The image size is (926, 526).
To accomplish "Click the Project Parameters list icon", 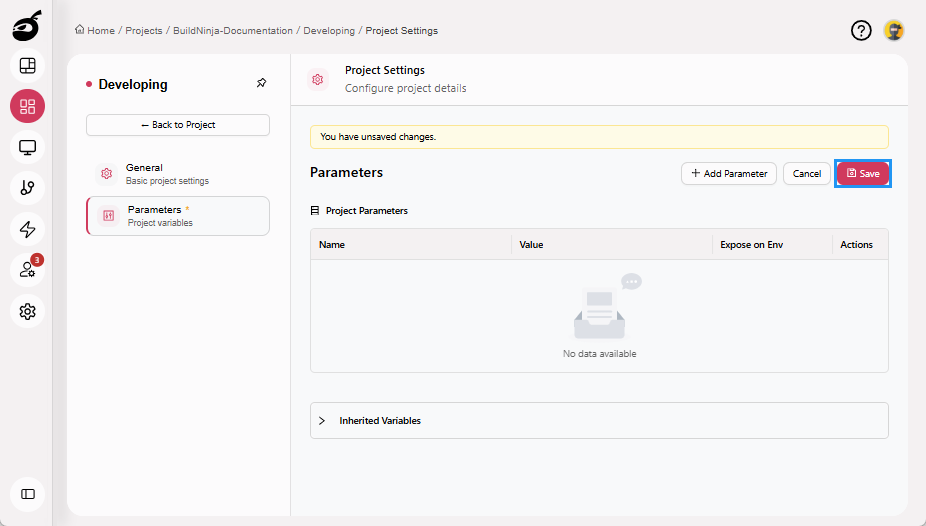I will point(315,211).
